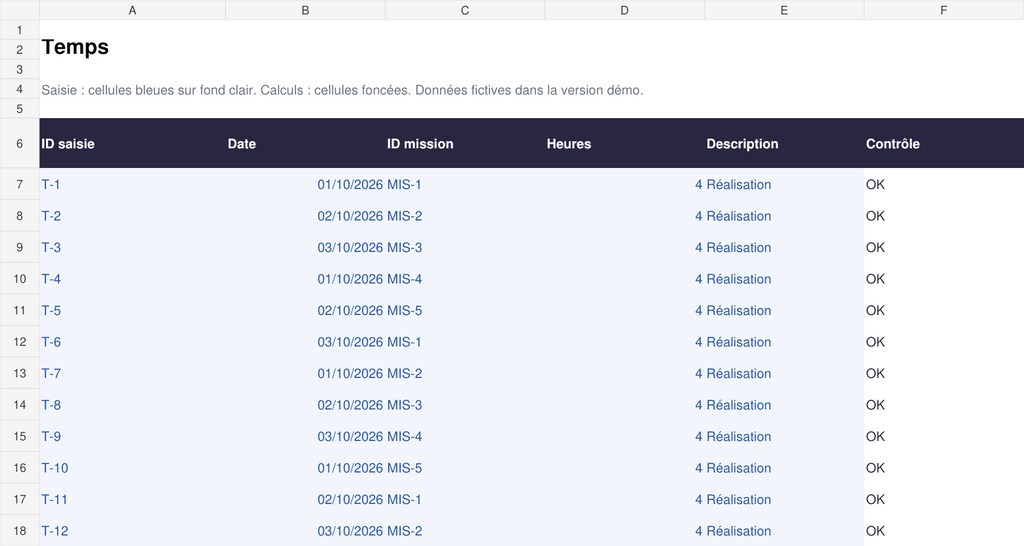Select cell containing T-10
1024x546 pixels.
(x=133, y=468)
